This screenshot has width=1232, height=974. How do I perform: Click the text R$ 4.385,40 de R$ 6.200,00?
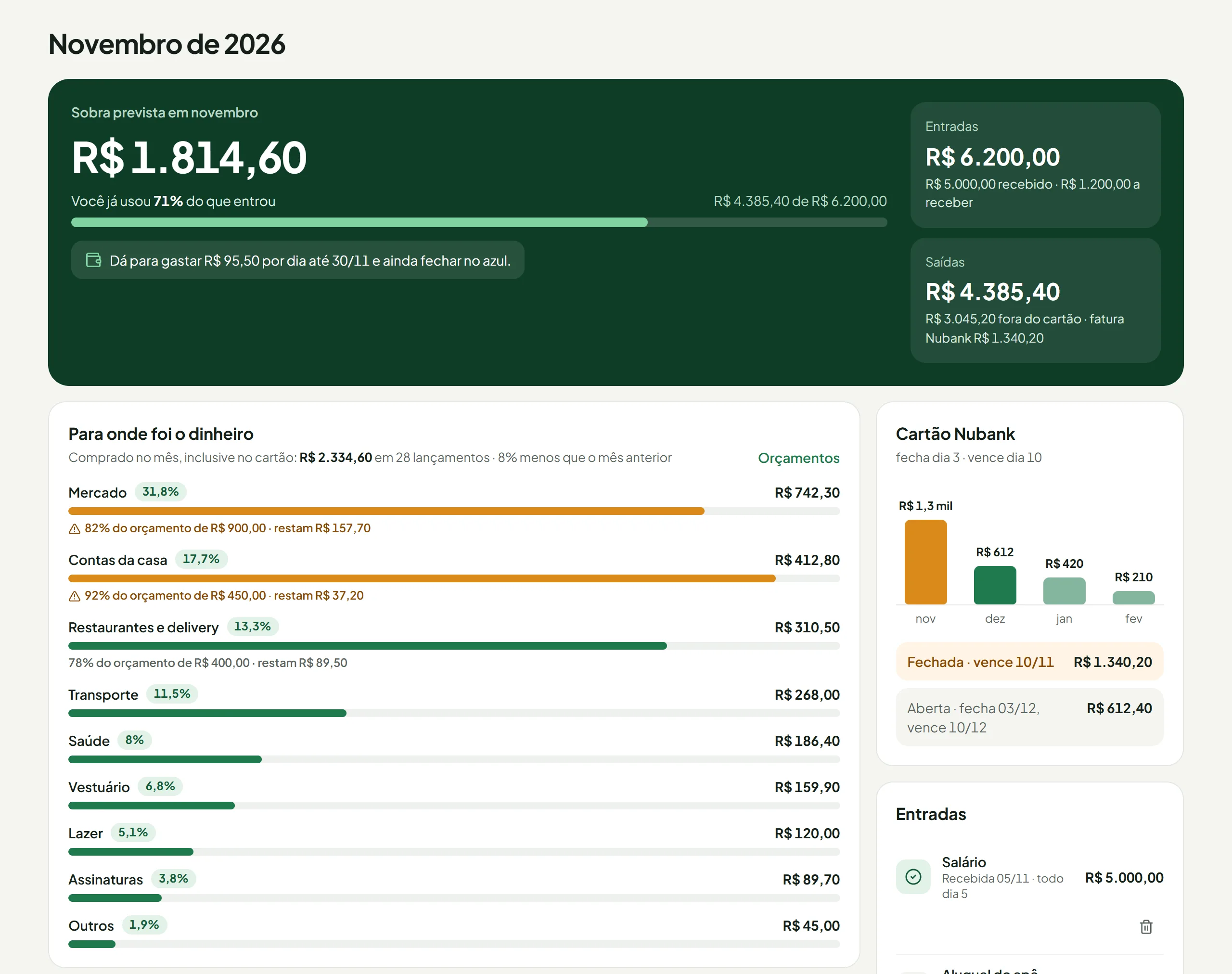click(x=800, y=201)
